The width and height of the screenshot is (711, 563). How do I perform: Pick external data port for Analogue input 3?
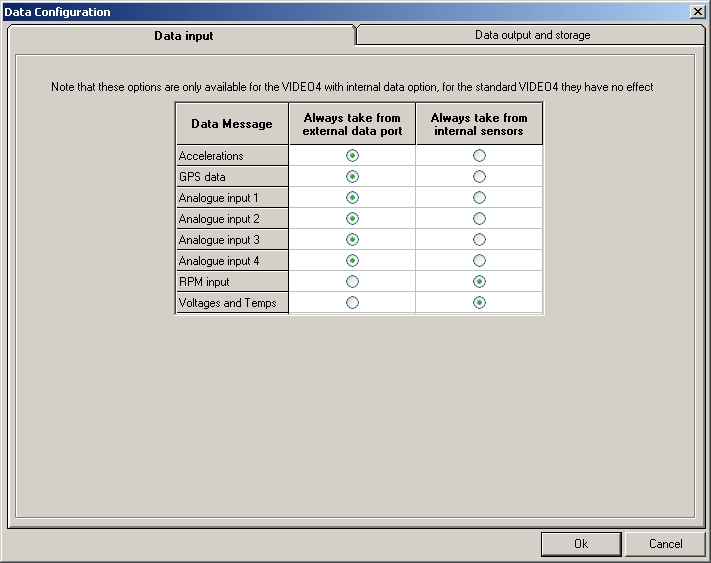352,240
